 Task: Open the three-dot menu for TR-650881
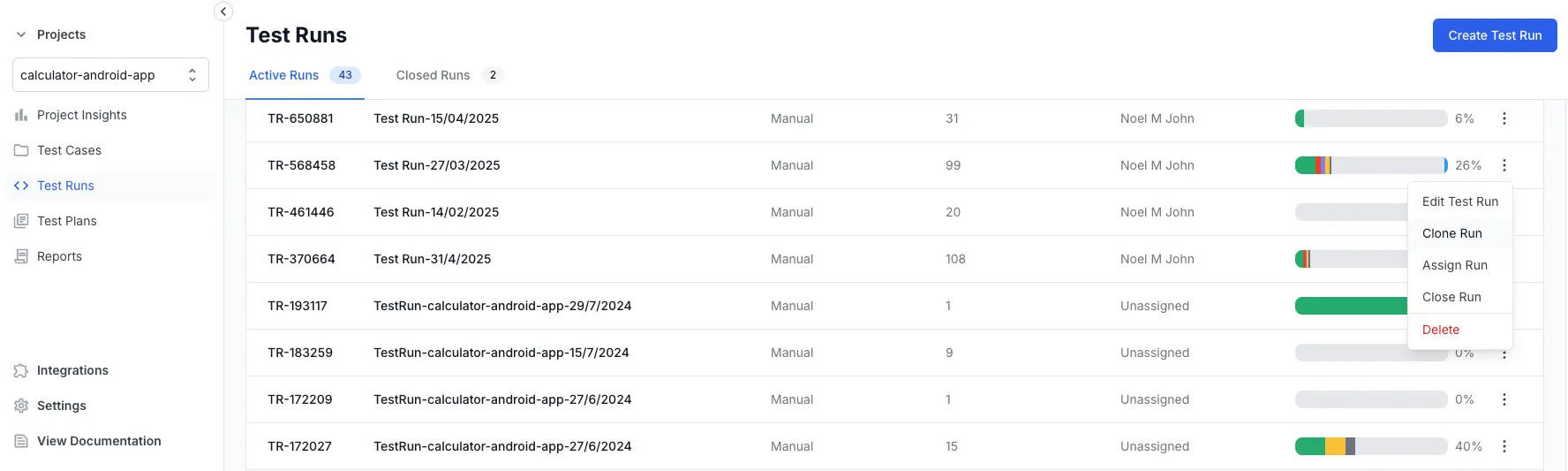click(x=1504, y=118)
